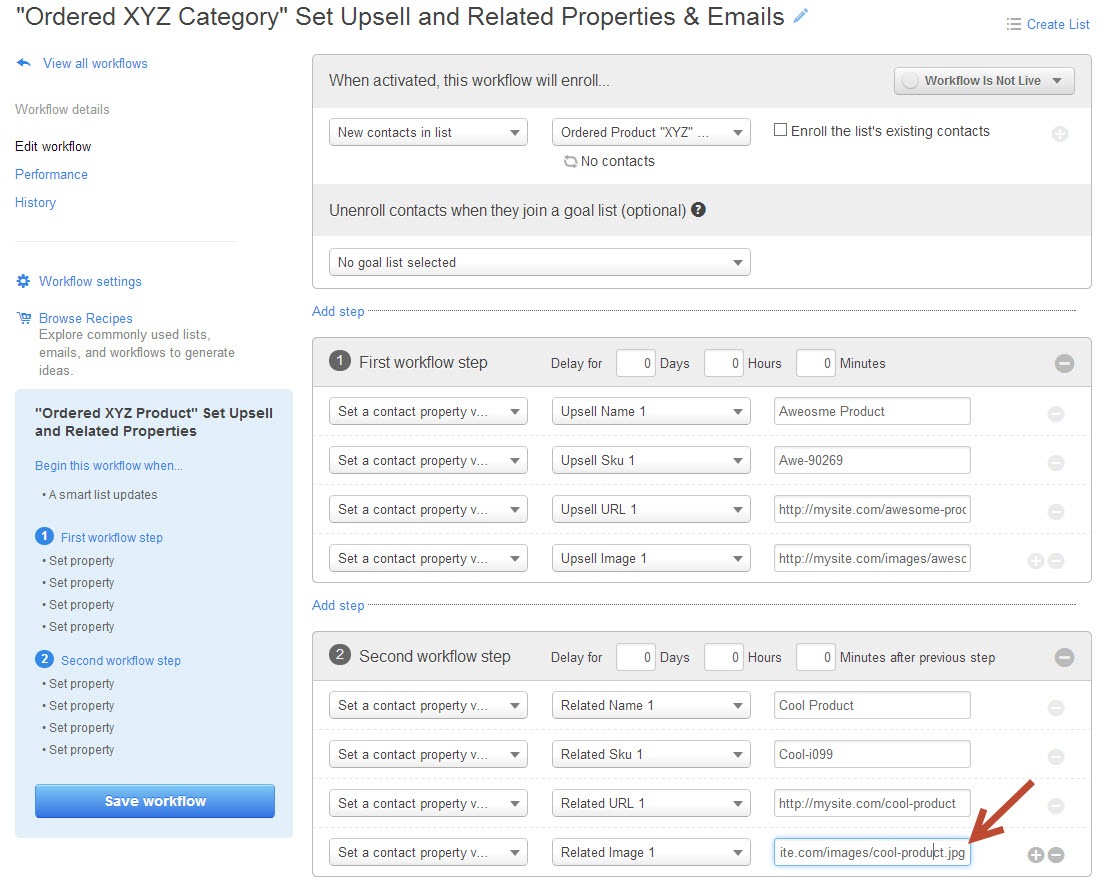This screenshot has height=884, width=1113.
Task: Click the back arrow beside View all workflows
Action: tap(24, 63)
